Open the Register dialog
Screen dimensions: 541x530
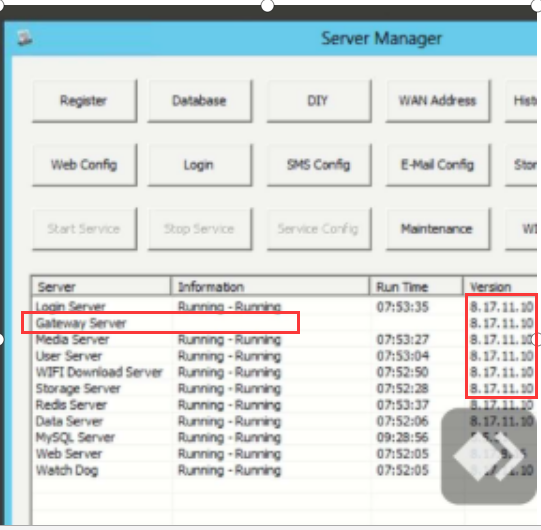pyautogui.click(x=85, y=101)
